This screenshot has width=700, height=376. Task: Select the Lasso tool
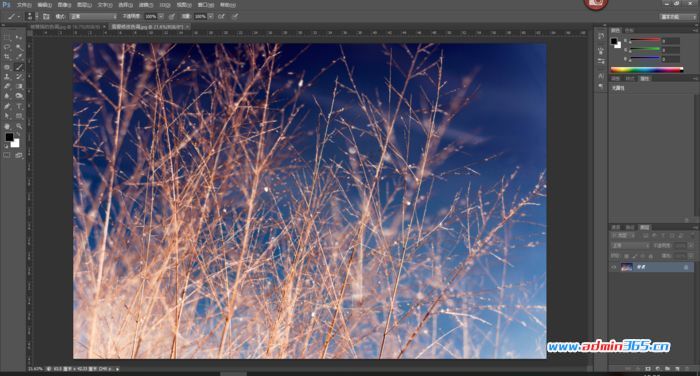click(x=7, y=47)
